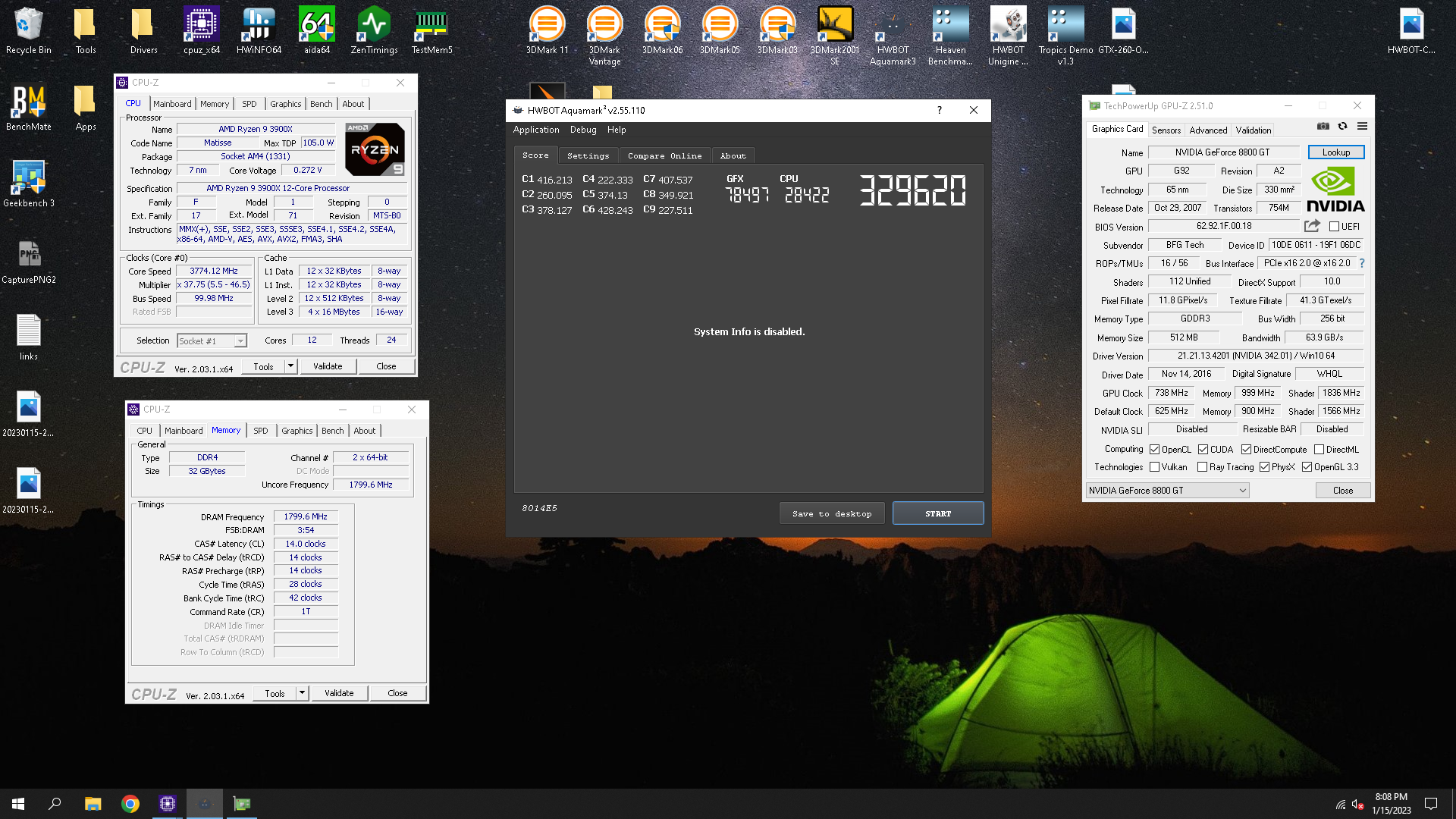Click the Close button in GPU-Z

click(x=1342, y=491)
